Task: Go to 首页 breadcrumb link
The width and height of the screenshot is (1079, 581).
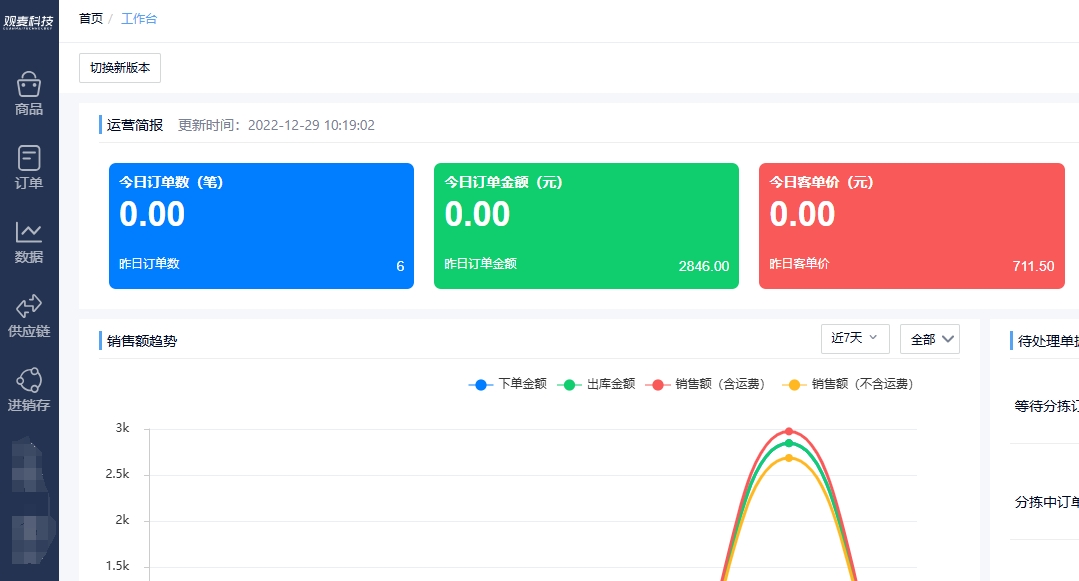Action: pos(91,19)
